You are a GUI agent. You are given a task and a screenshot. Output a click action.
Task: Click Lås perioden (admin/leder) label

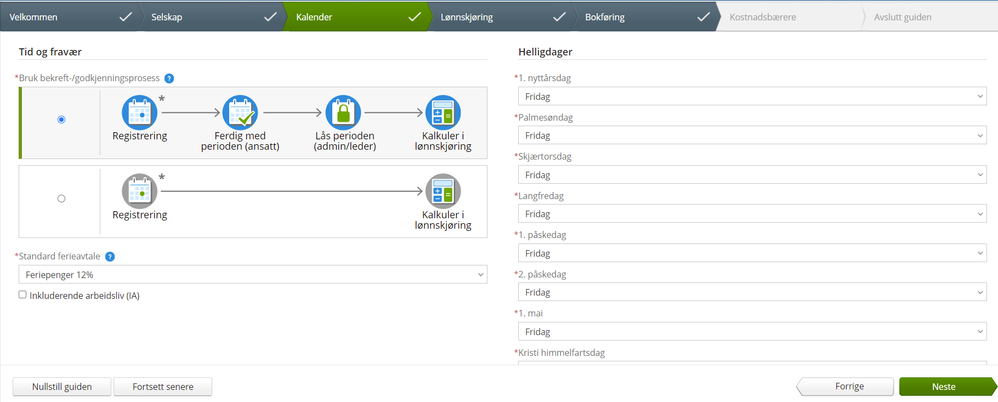point(343,142)
